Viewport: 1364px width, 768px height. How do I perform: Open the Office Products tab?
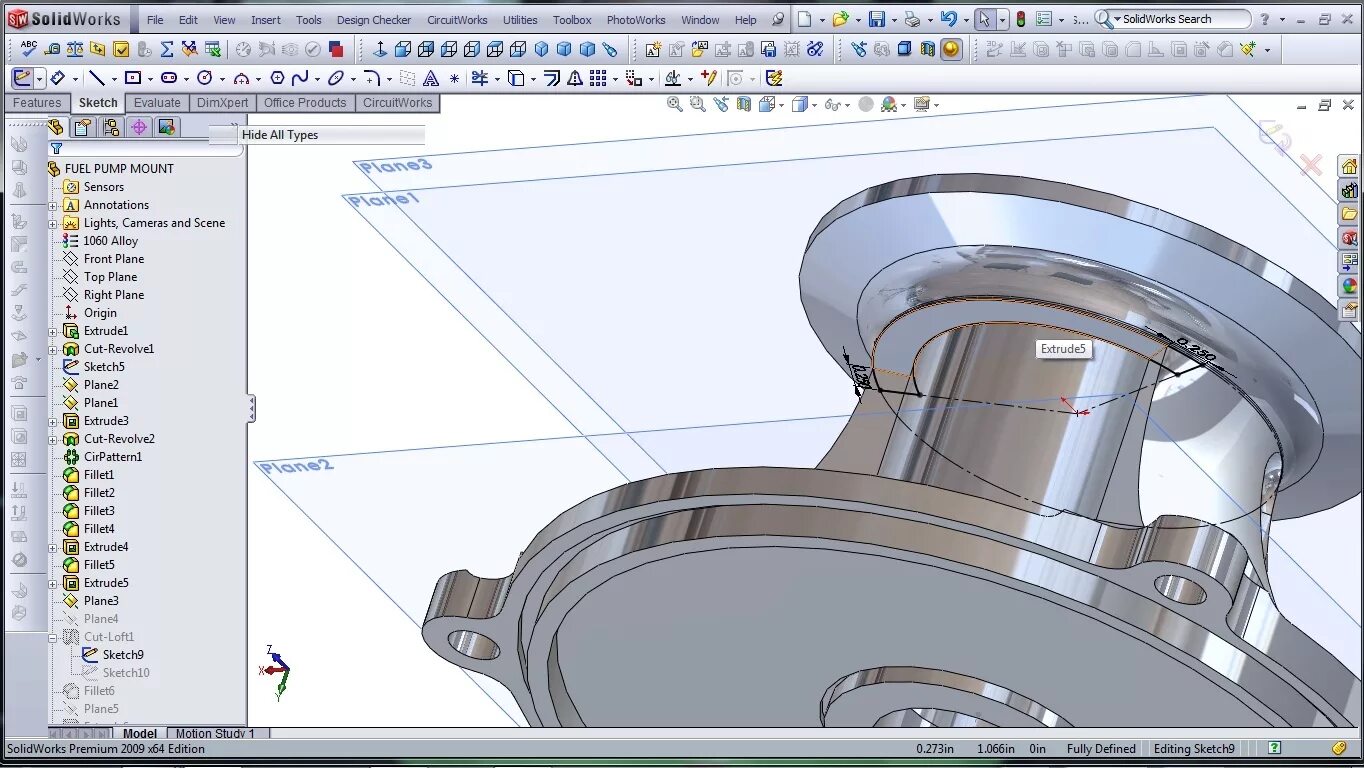pos(305,103)
